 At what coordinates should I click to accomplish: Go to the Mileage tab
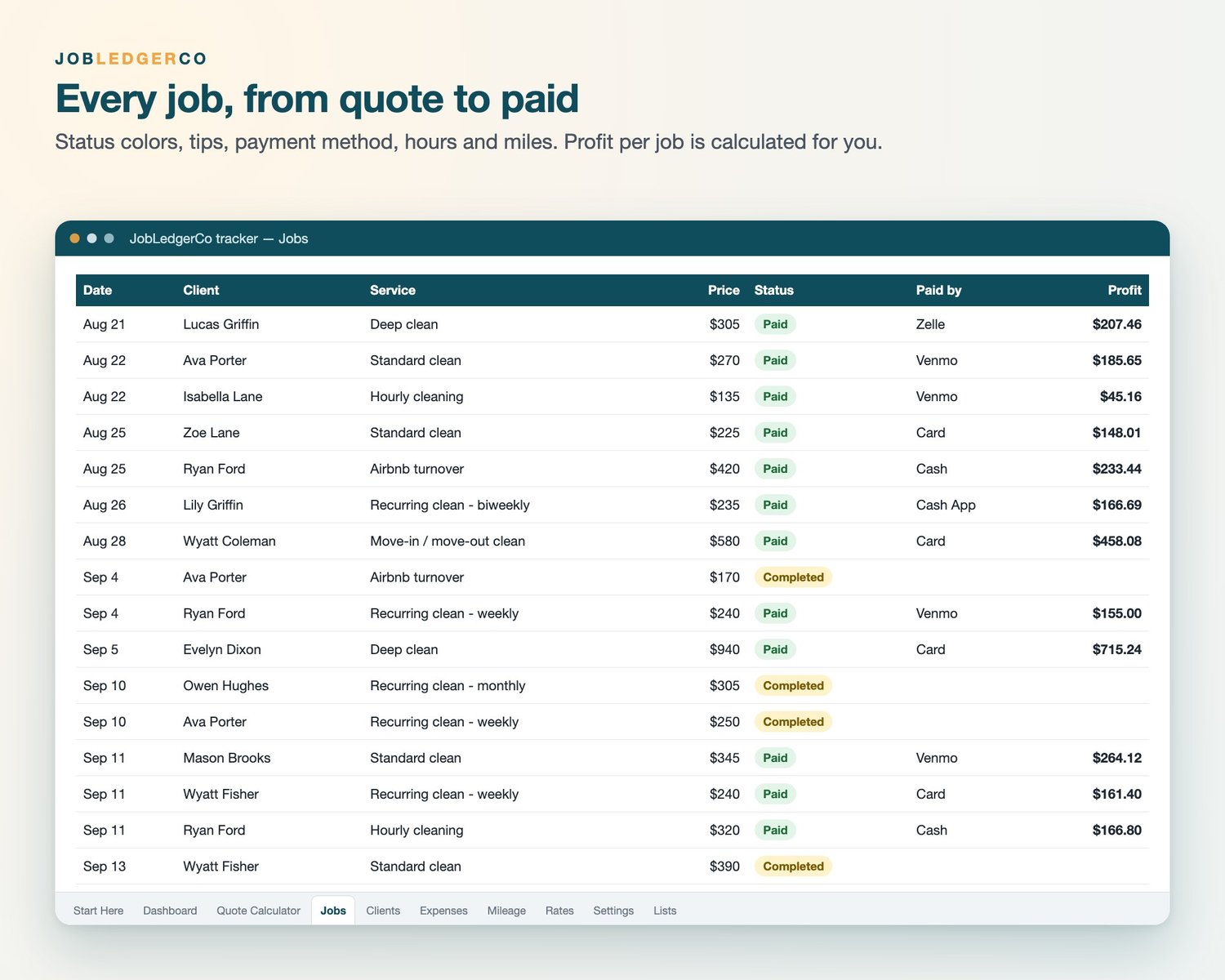506,911
